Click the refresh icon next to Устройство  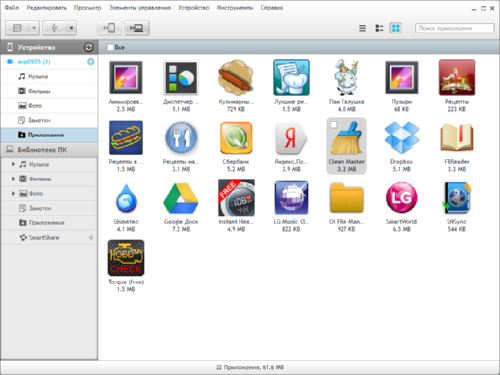pyautogui.click(x=88, y=47)
